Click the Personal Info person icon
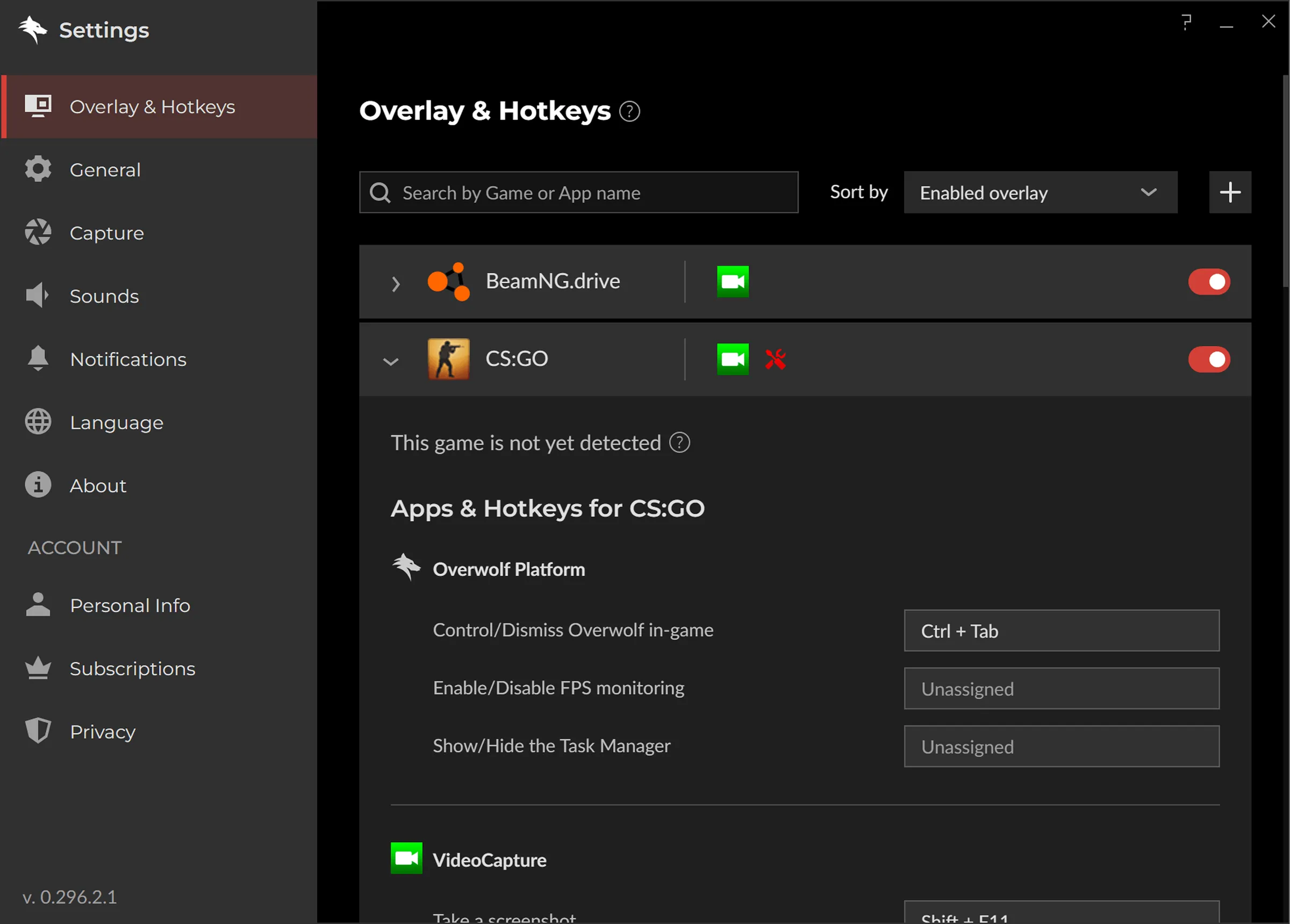The width and height of the screenshot is (1290, 924). (38, 605)
